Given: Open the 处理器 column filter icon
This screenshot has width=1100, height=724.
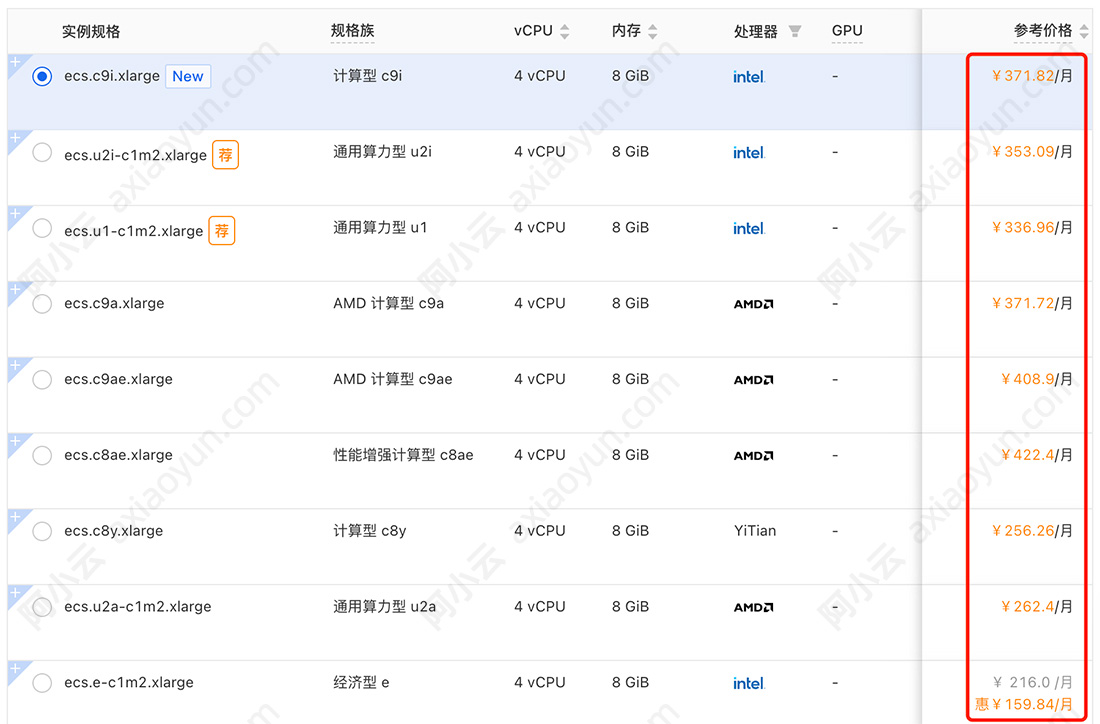Looking at the screenshot, I should pyautogui.click(x=795, y=32).
